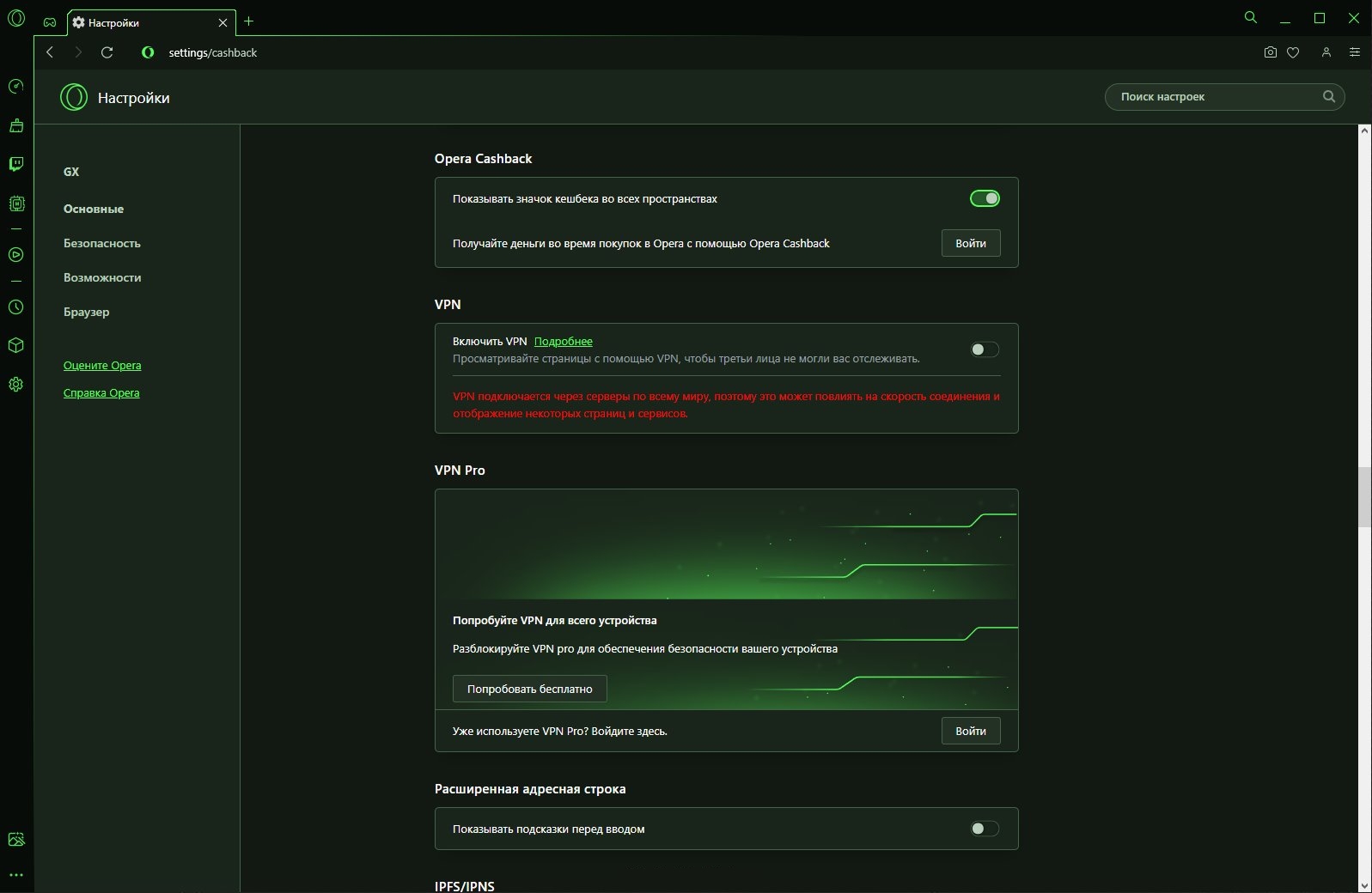Open tab search magnifier in title bar
The image size is (1372, 893).
point(1251,17)
